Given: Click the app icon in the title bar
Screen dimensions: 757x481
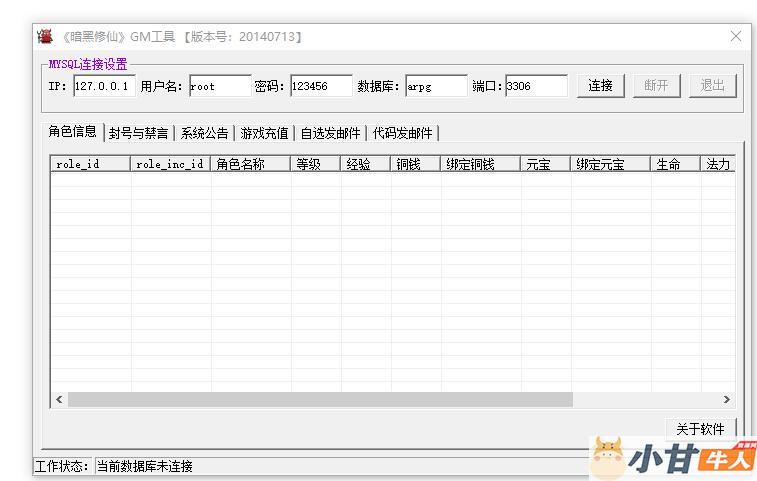Looking at the screenshot, I should pos(45,36).
